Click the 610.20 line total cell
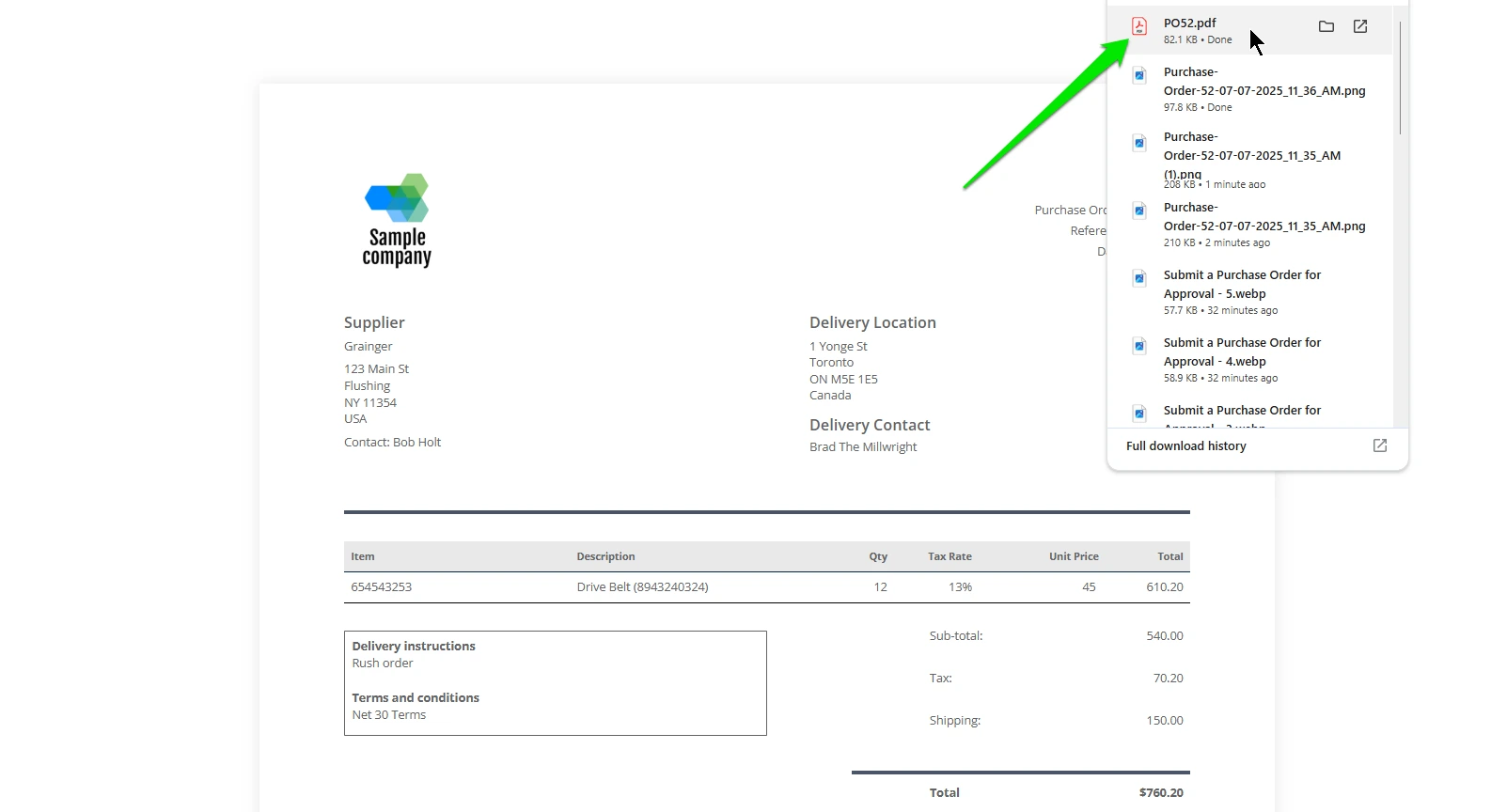1491x812 pixels. click(x=1165, y=586)
